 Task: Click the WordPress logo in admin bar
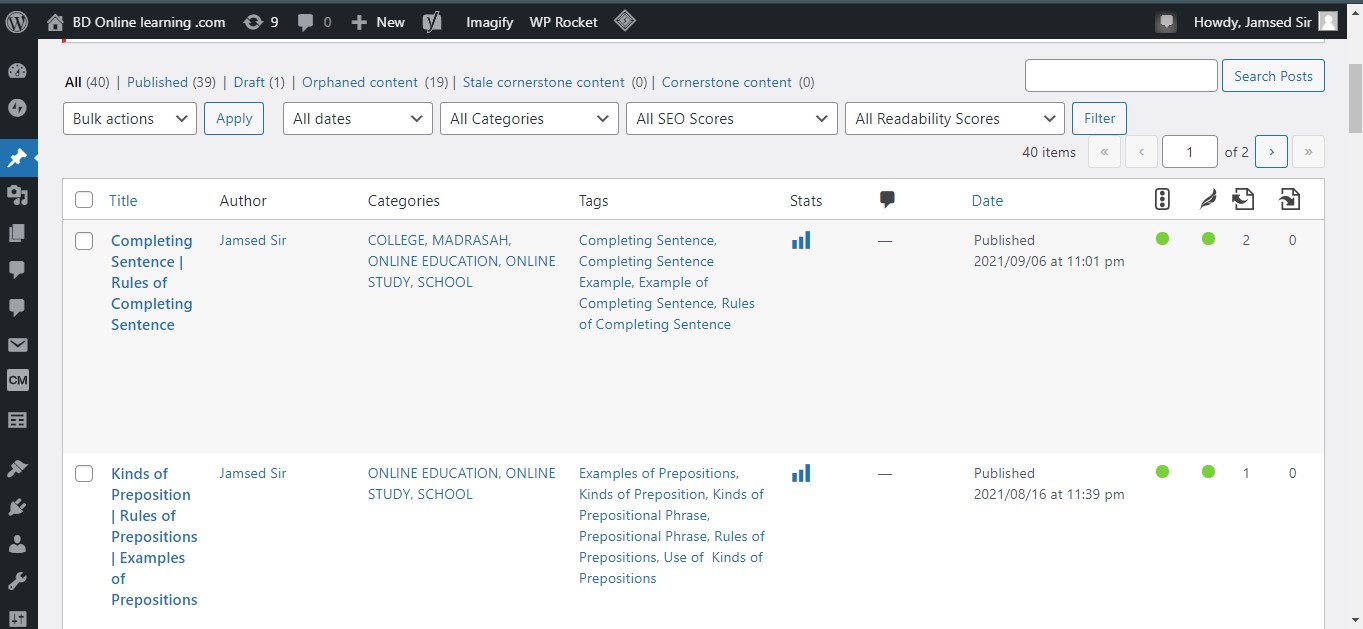(16, 21)
